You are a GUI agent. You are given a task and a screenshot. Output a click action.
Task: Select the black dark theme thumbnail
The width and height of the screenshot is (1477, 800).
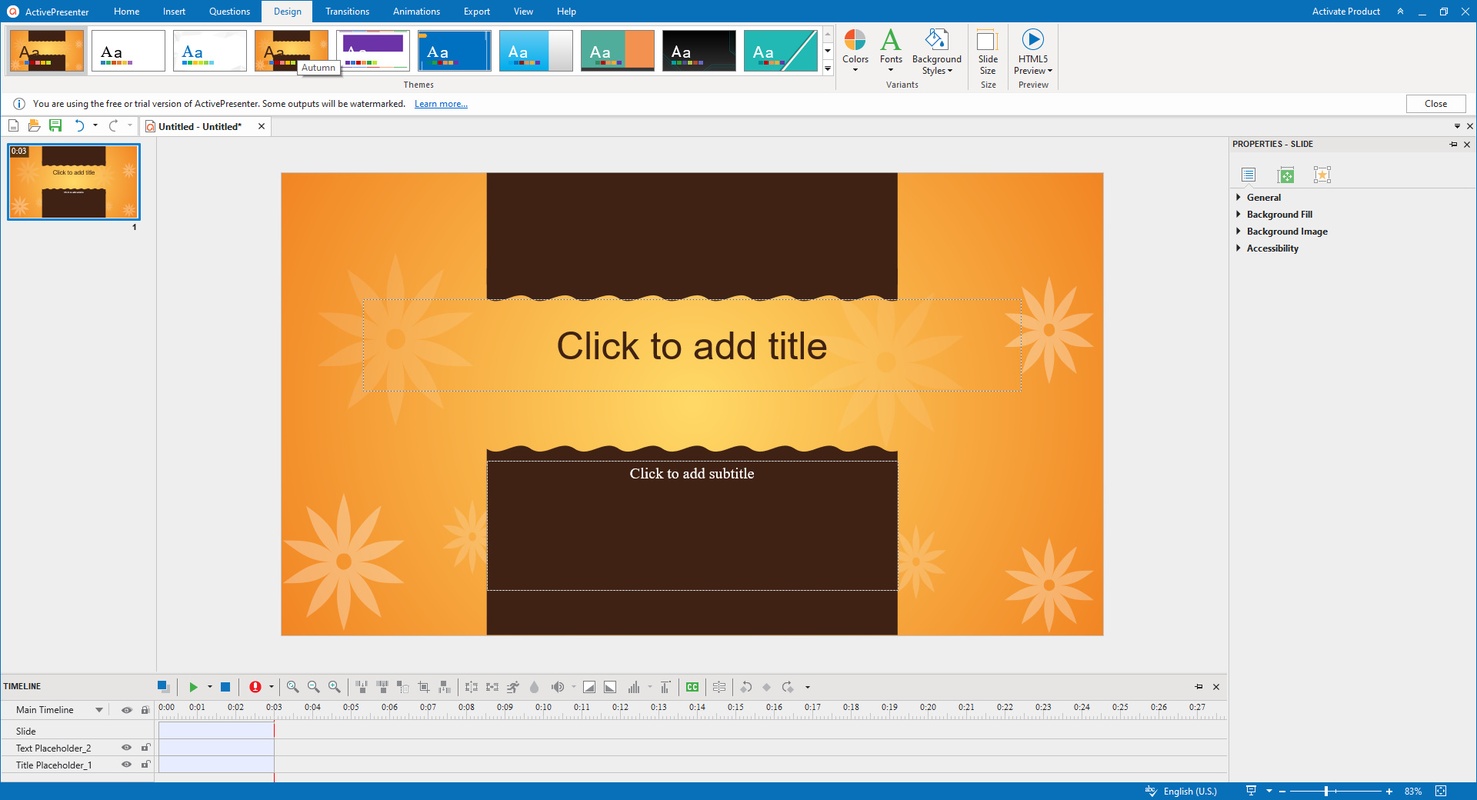(x=699, y=50)
